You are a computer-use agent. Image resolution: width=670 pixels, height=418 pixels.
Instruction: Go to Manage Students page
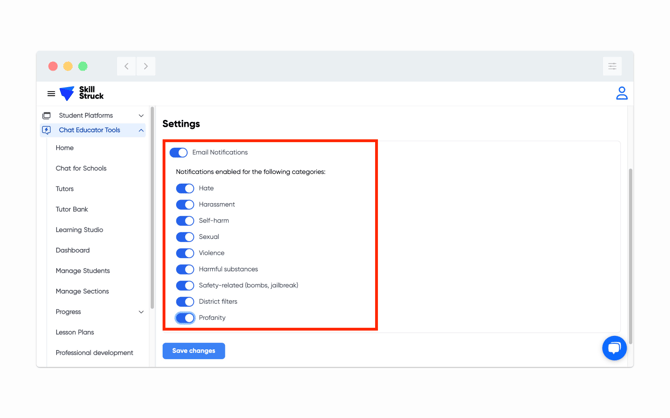(x=83, y=271)
